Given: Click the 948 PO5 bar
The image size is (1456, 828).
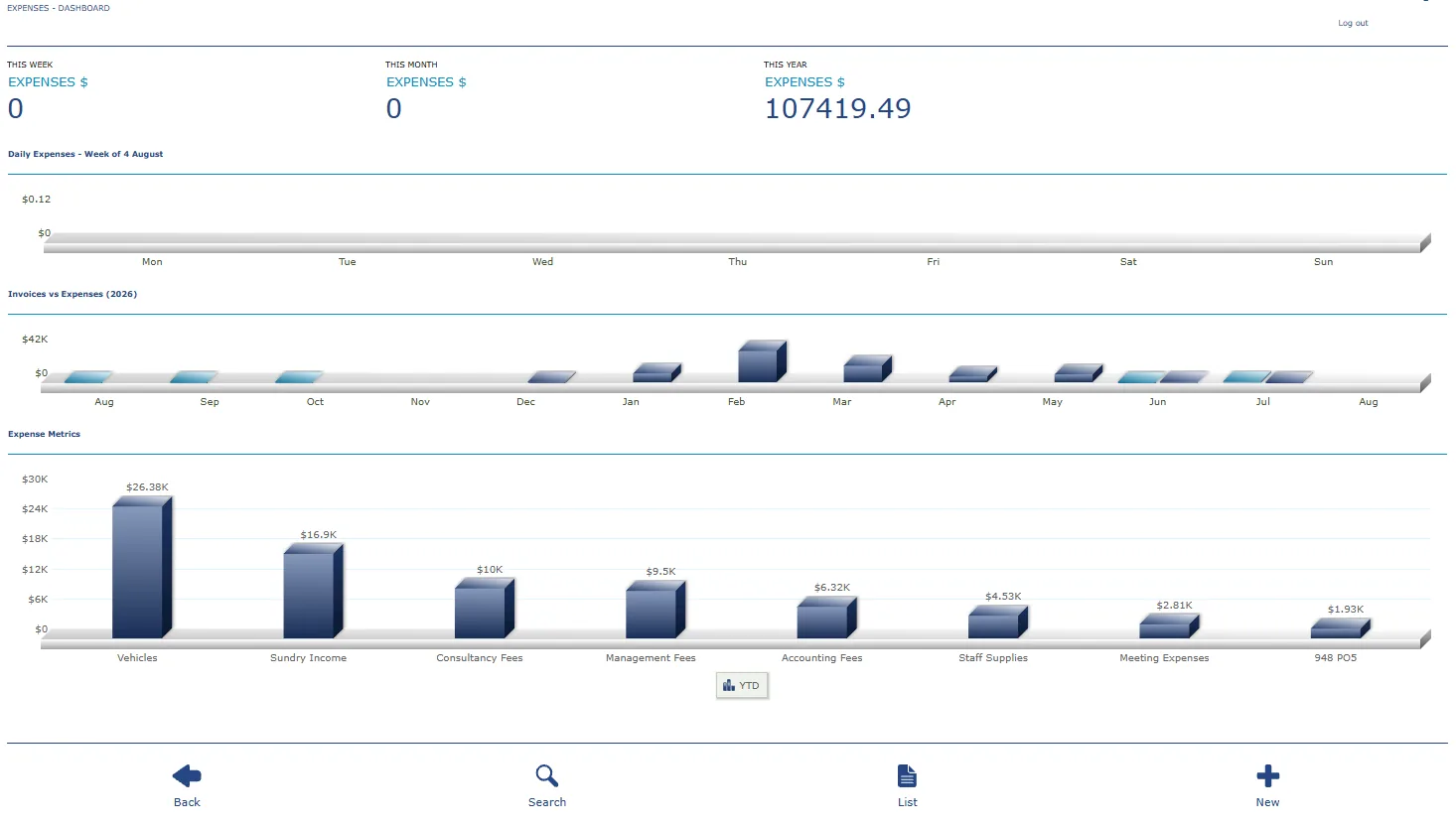Looking at the screenshot, I should coord(1341,628).
